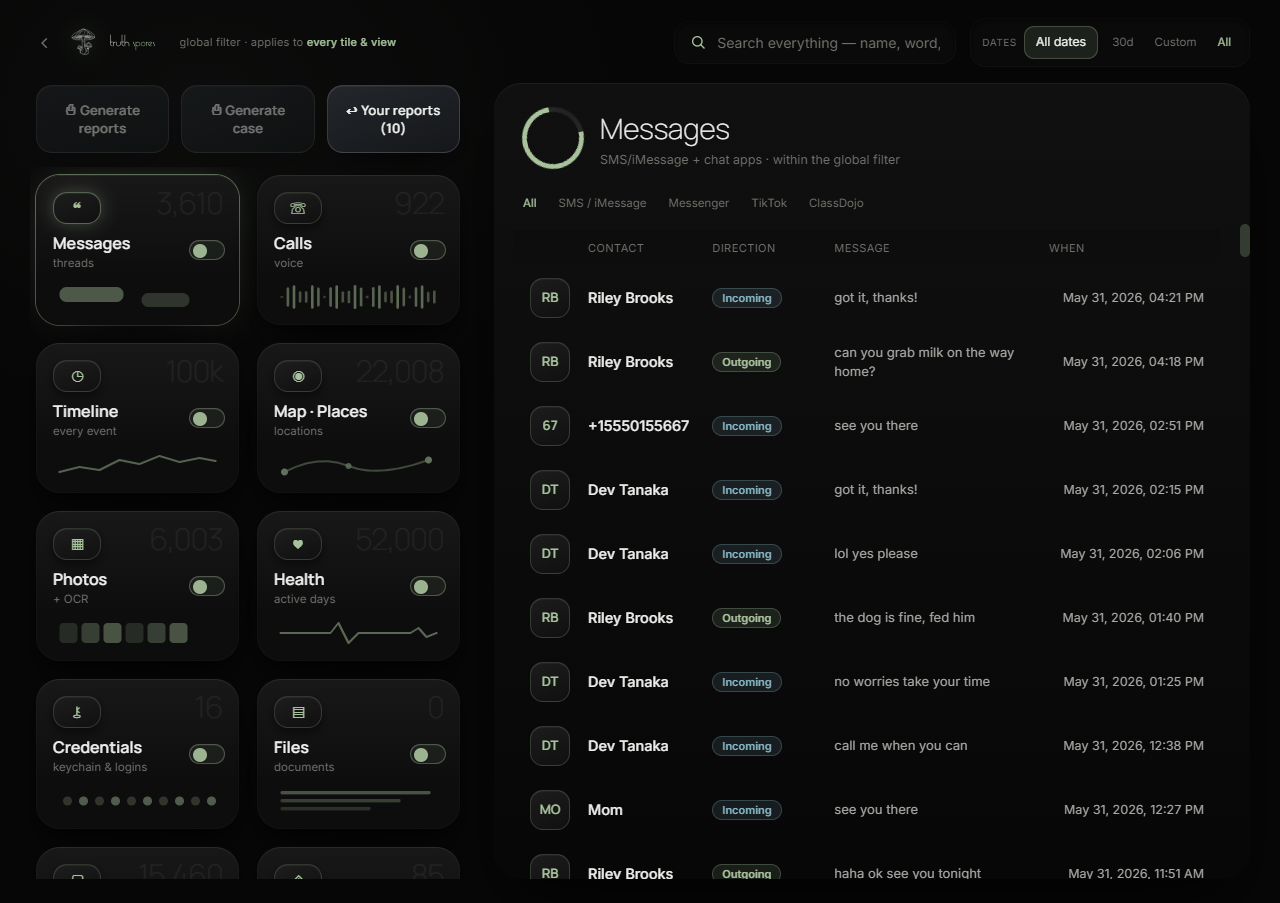The width and height of the screenshot is (1280, 903).
Task: Toggle the Health tile switch
Action: click(x=428, y=586)
